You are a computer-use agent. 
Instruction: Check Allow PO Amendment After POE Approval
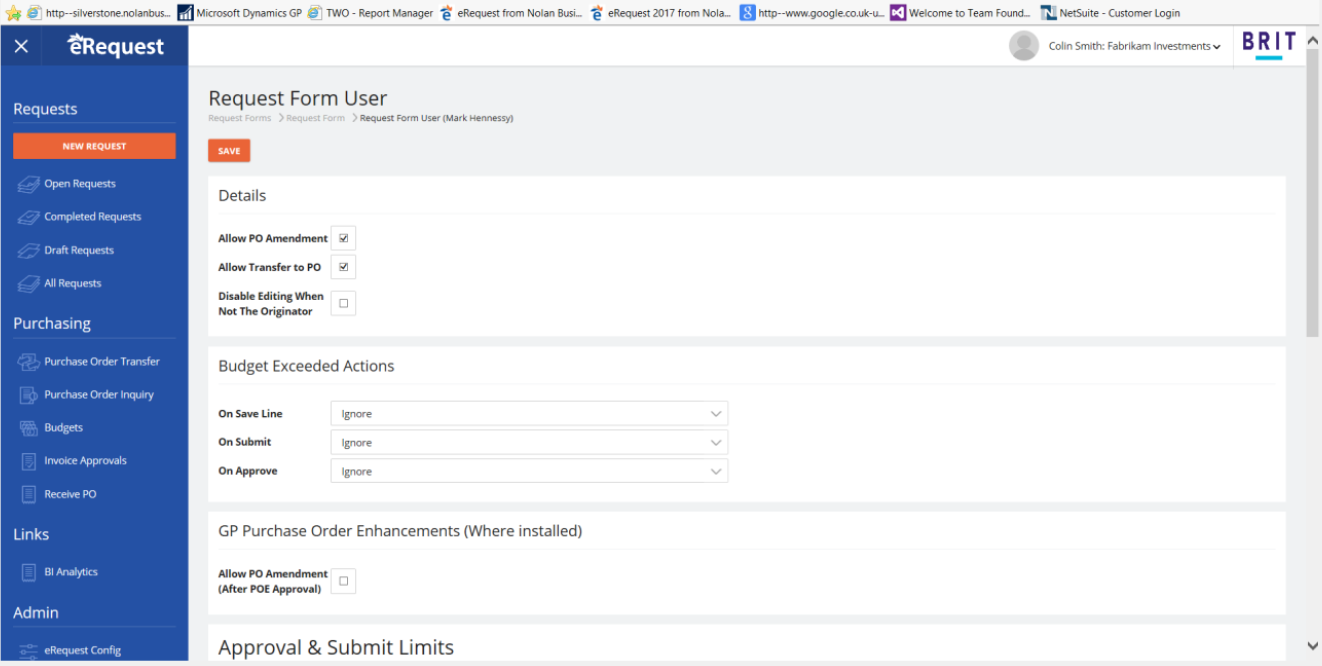pyautogui.click(x=343, y=581)
